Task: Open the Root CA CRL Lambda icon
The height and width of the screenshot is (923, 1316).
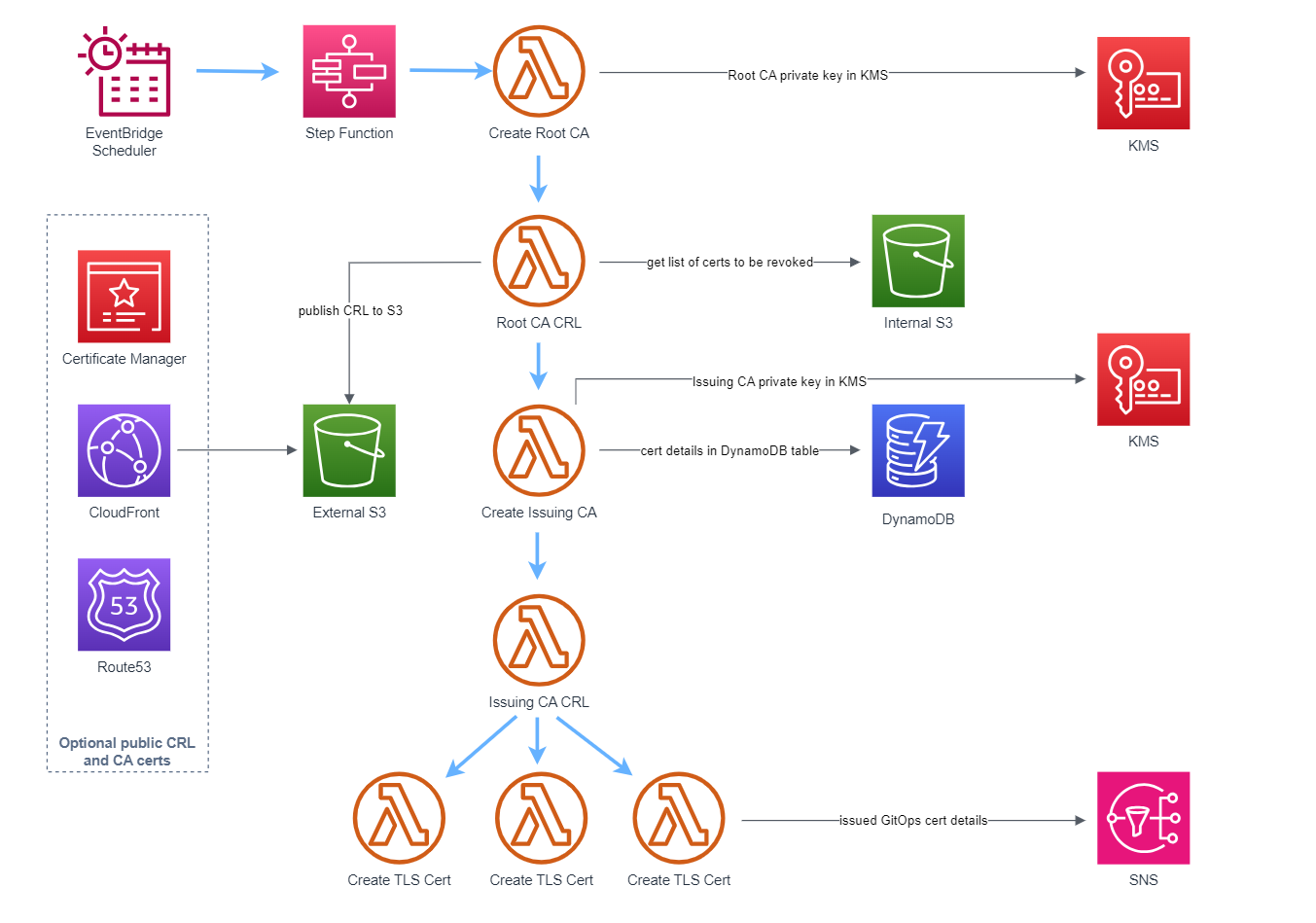Action: pyautogui.click(x=539, y=260)
